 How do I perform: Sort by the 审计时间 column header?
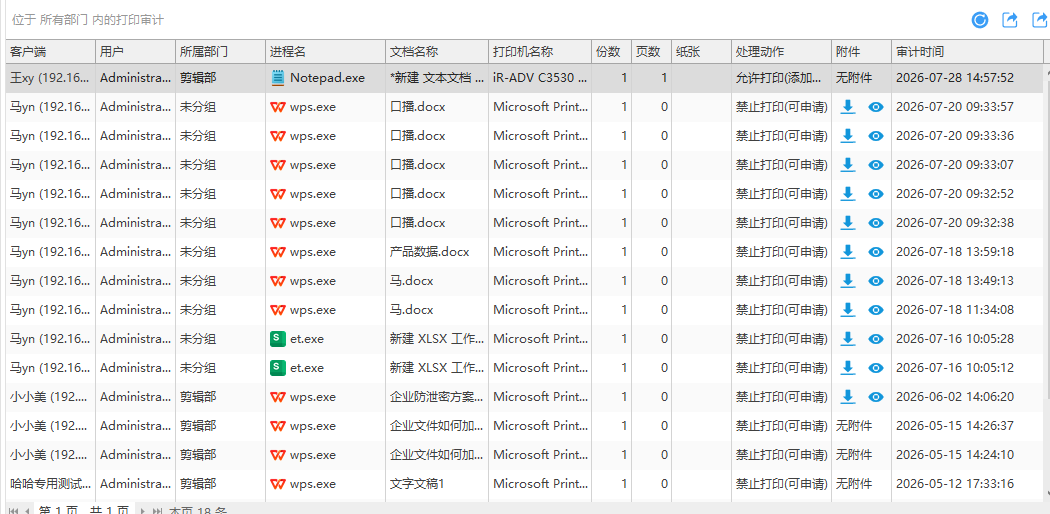coord(968,52)
